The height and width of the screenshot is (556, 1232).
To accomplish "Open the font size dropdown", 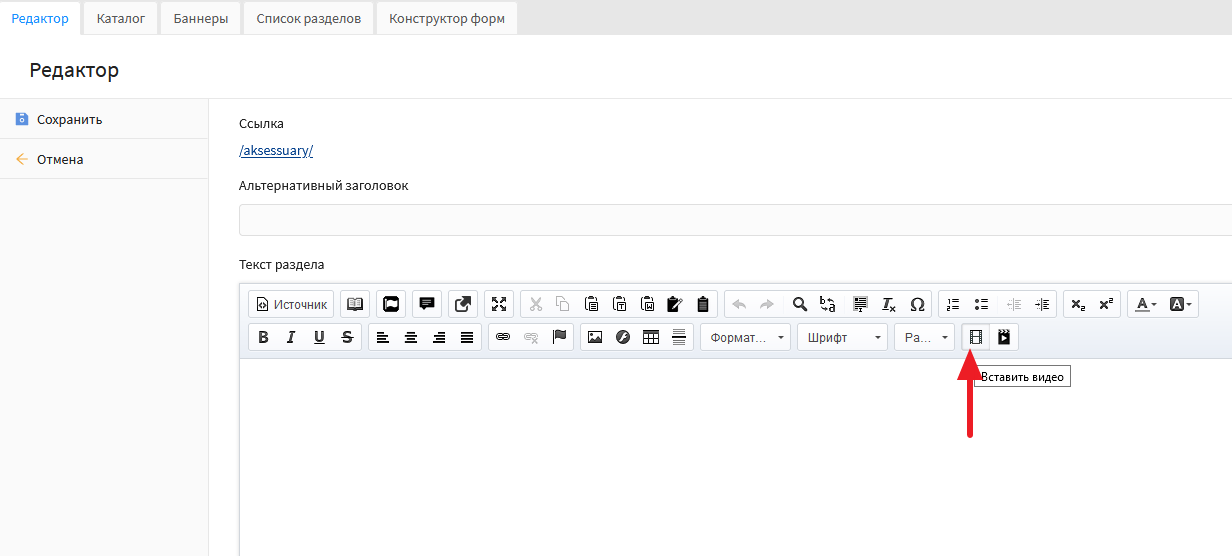I will point(925,338).
